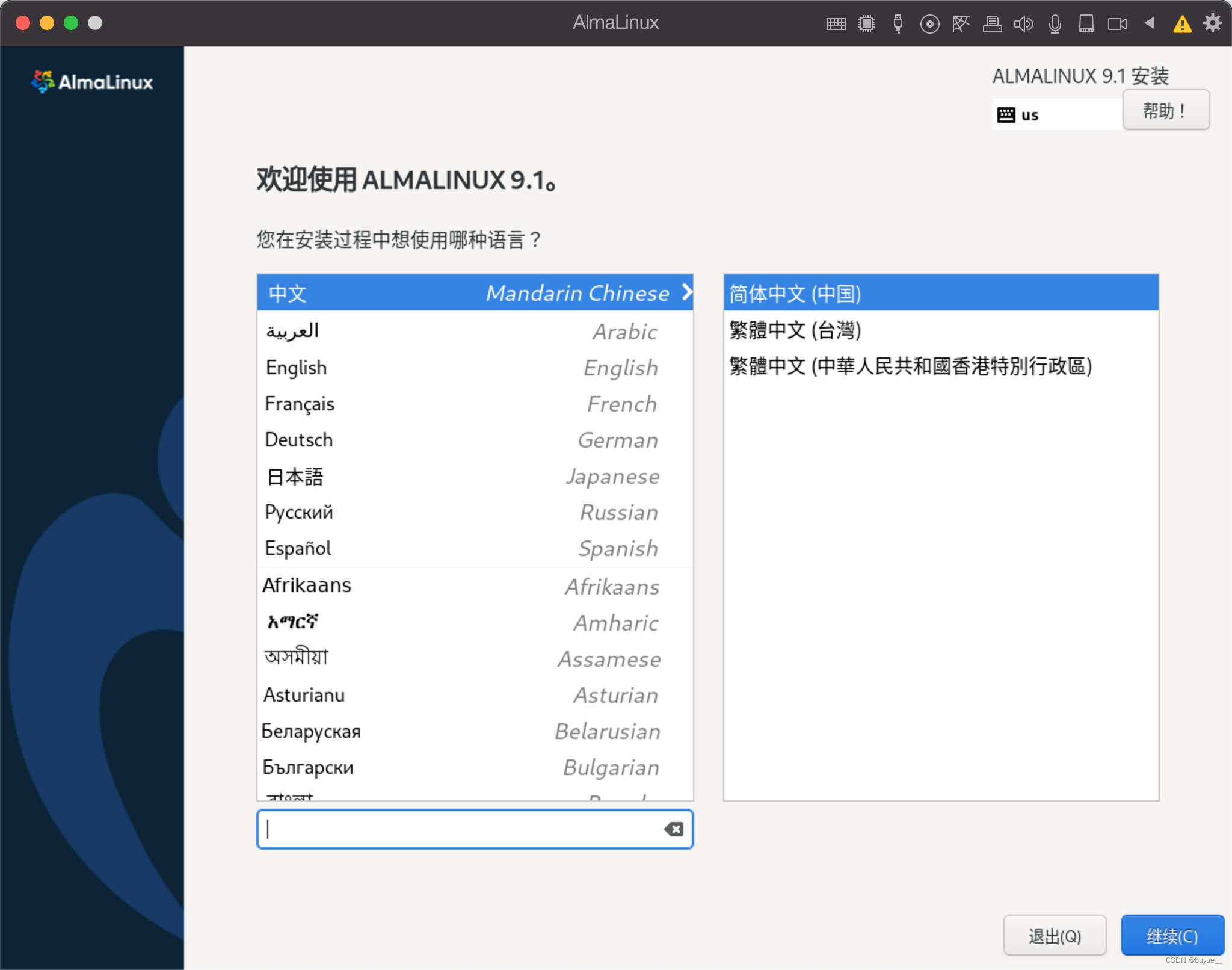This screenshot has height=970, width=1232.
Task: Collapse toolbar with the left arrow icon
Action: pos(1150,23)
